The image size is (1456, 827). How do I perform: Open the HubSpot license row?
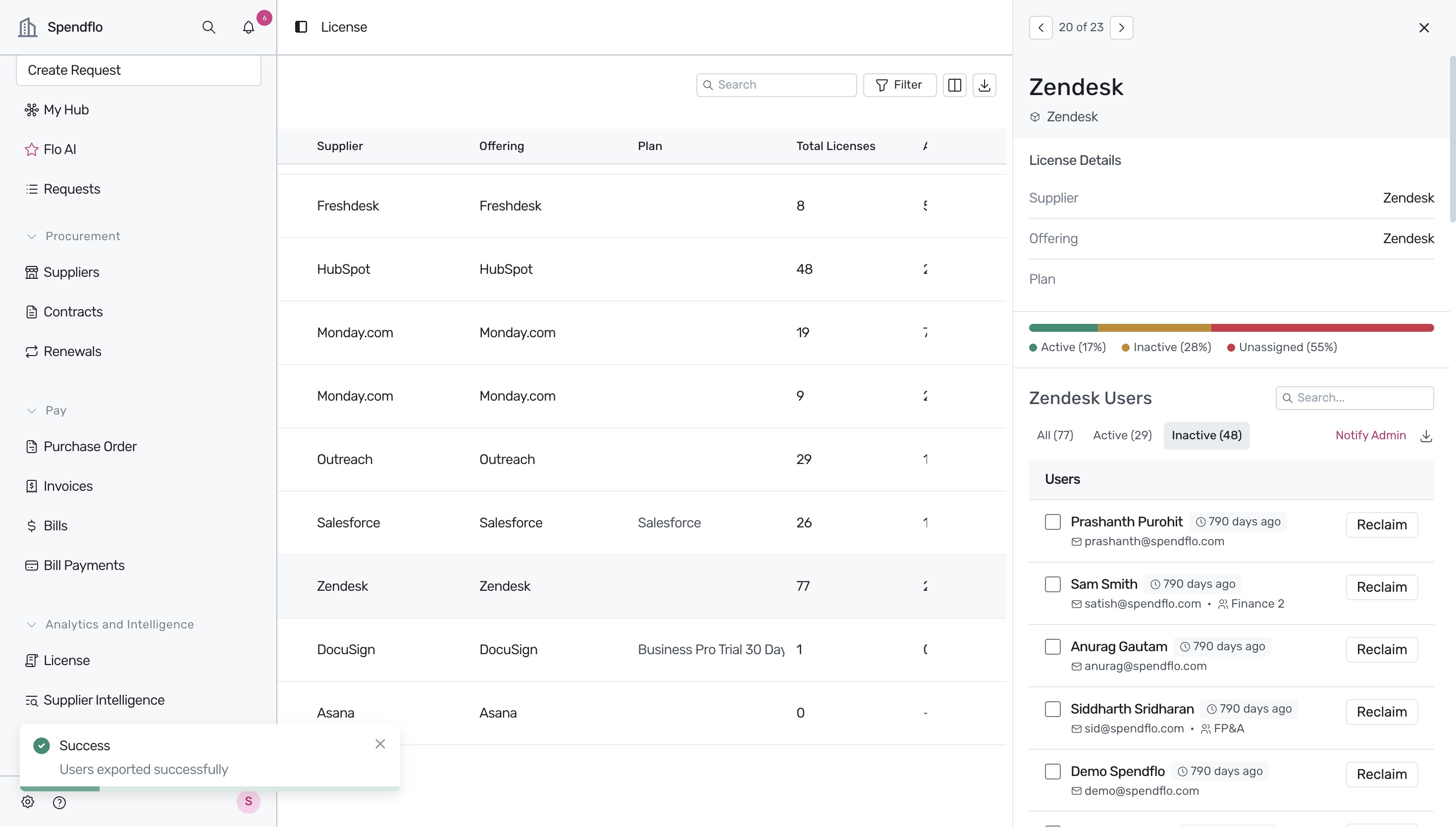641,269
